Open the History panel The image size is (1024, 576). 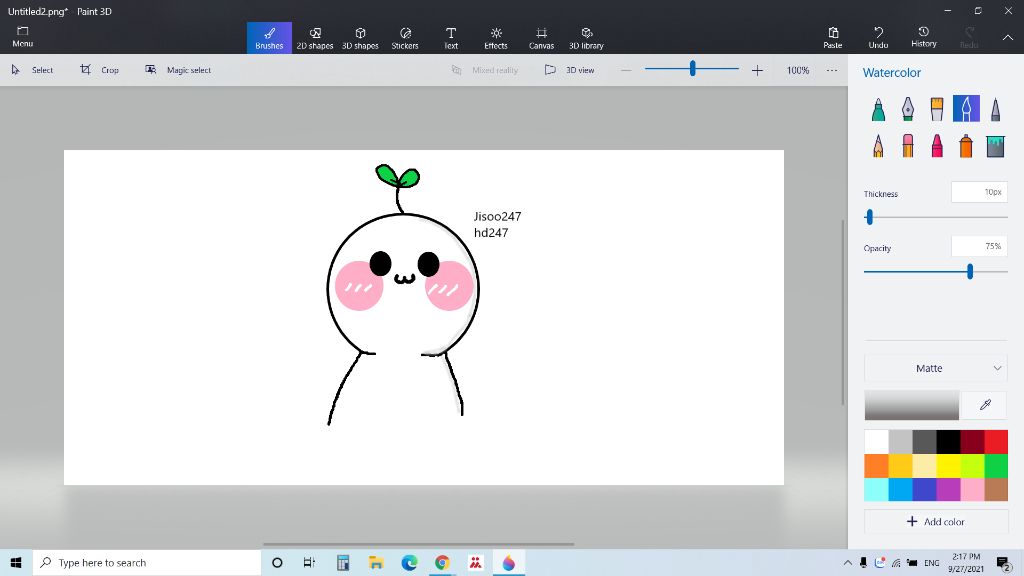pyautogui.click(x=923, y=38)
